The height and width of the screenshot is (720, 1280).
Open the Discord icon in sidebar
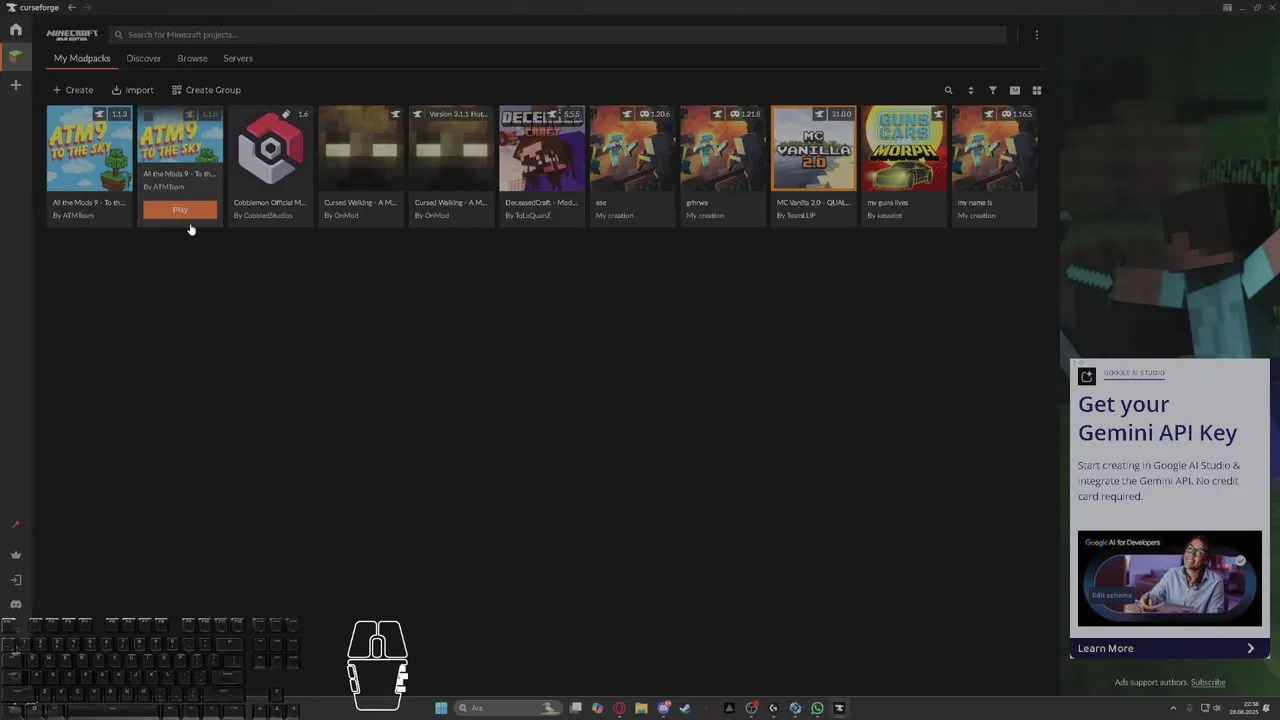(x=15, y=604)
